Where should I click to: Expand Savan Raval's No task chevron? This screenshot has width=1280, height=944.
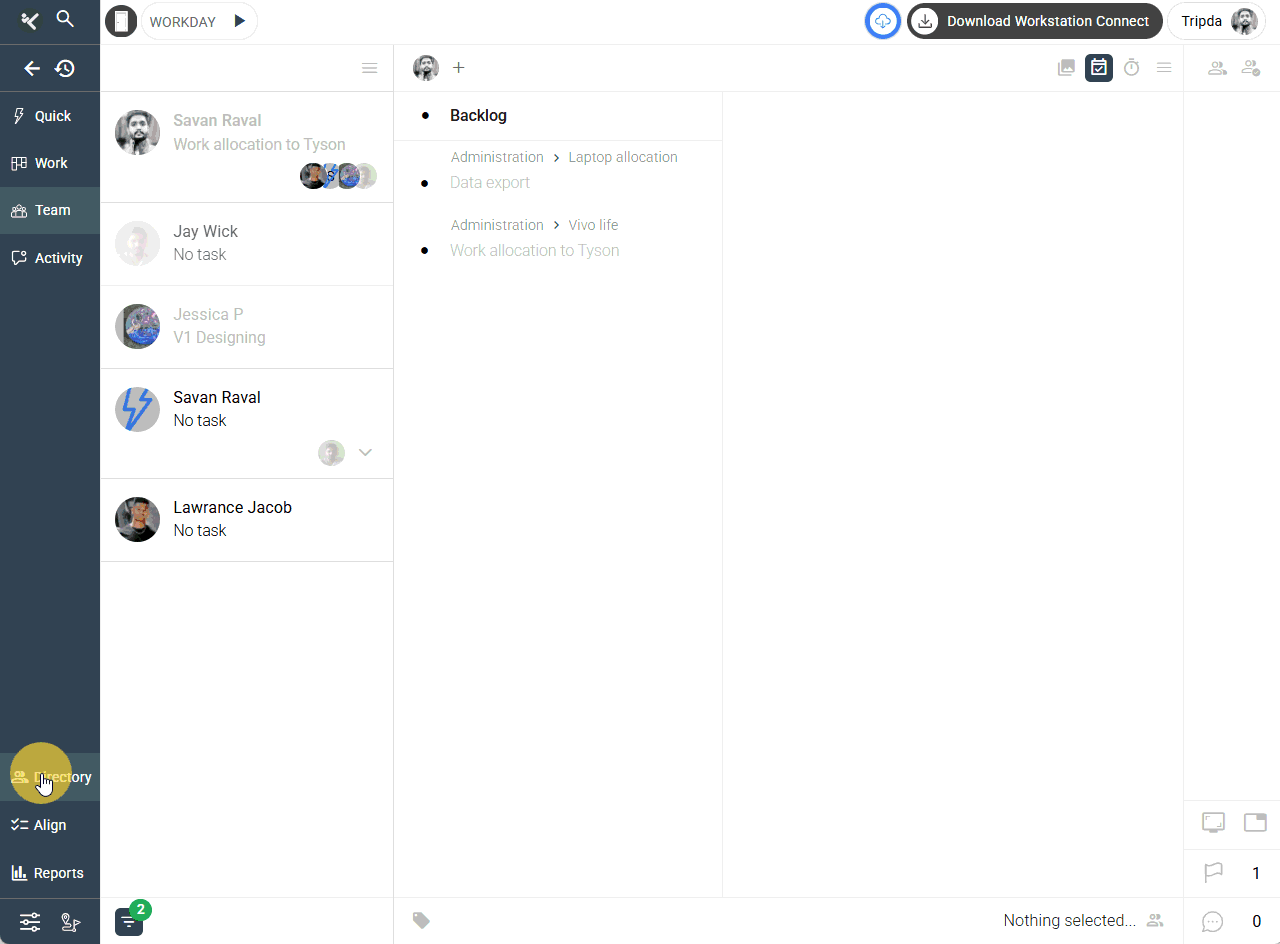[365, 453]
